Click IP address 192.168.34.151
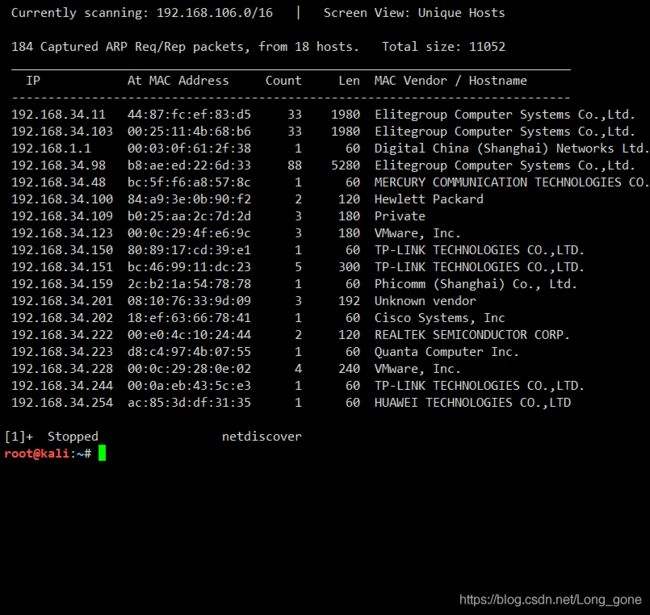Viewport: 650px width, 615px height. [x=62, y=267]
